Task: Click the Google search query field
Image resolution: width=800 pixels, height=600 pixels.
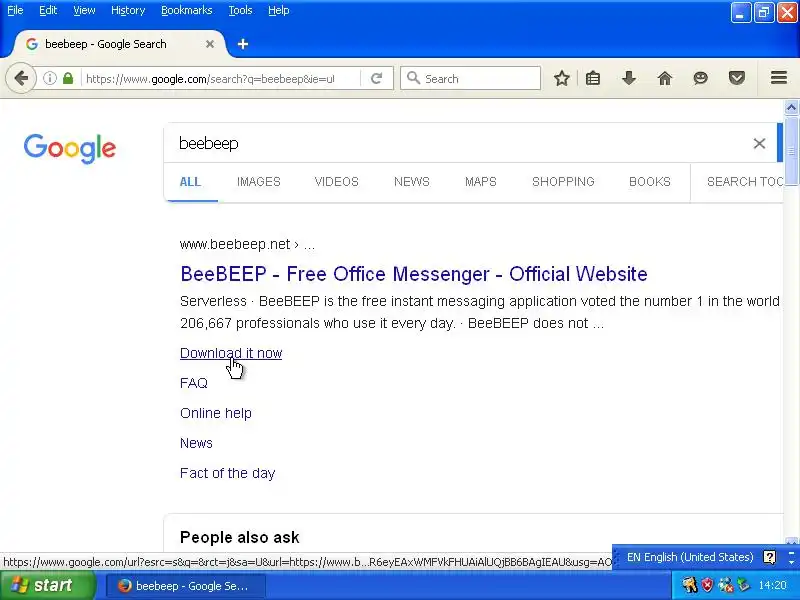Action: (x=459, y=143)
